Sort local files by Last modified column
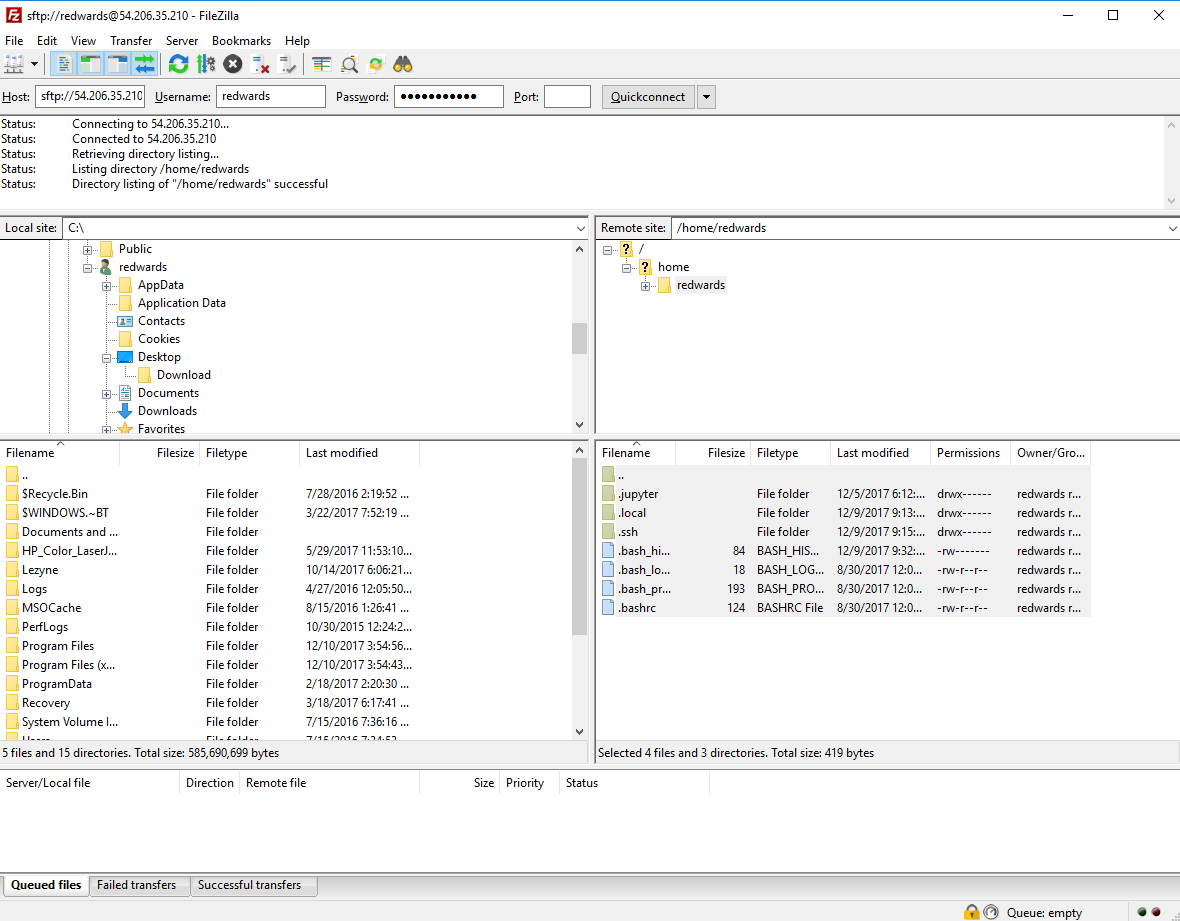Viewport: 1180px width, 921px height. tap(359, 453)
